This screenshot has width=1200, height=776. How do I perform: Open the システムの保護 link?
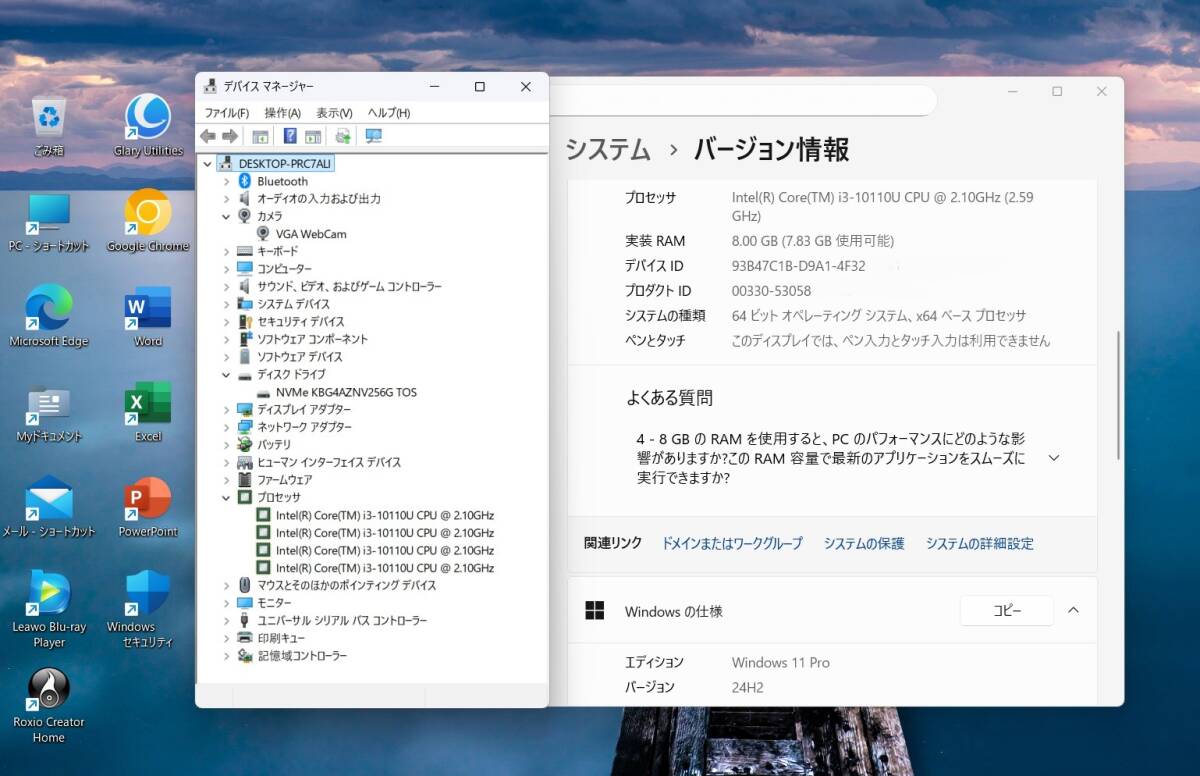(x=863, y=544)
